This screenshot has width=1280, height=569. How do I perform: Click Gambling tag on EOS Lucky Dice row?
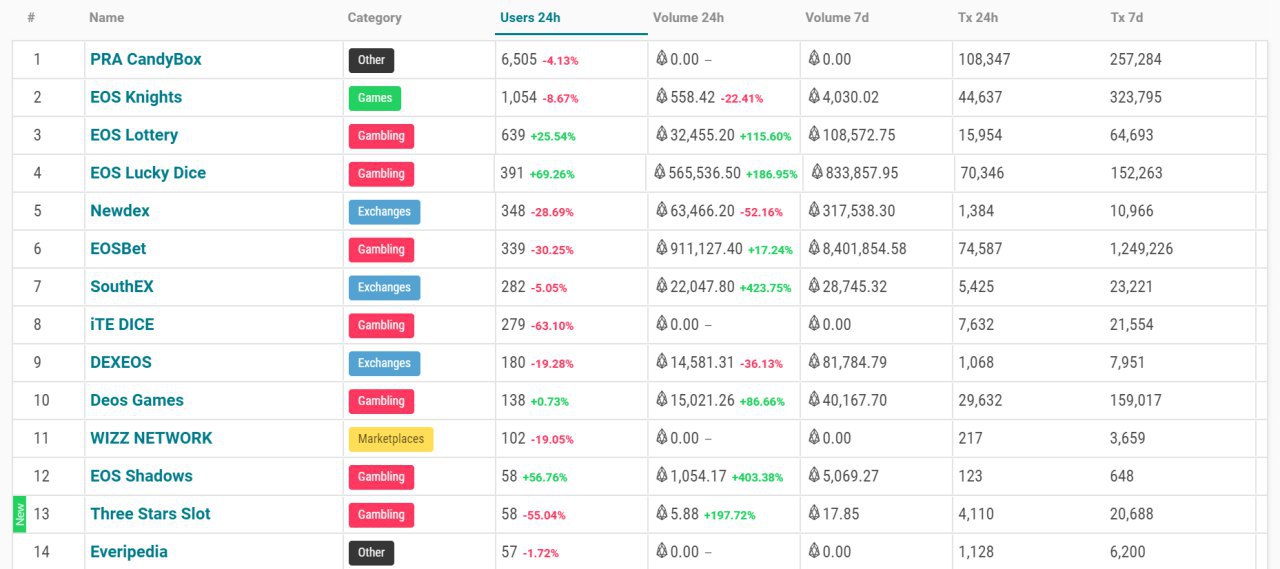click(381, 174)
